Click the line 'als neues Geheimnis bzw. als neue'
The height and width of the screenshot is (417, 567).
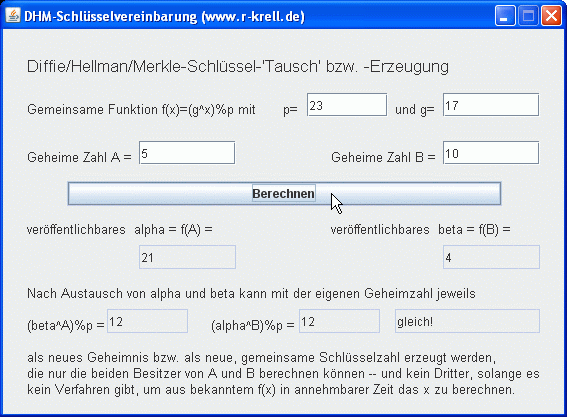coord(133,357)
